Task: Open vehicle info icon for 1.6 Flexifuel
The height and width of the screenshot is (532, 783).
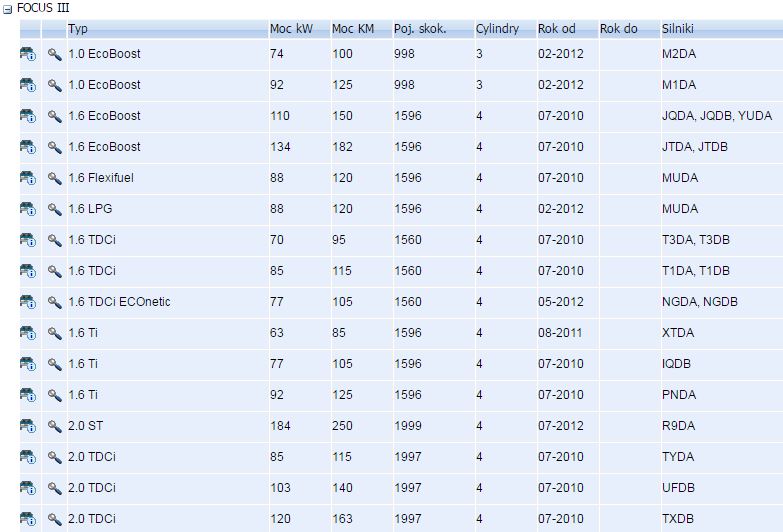Action: coord(28,178)
